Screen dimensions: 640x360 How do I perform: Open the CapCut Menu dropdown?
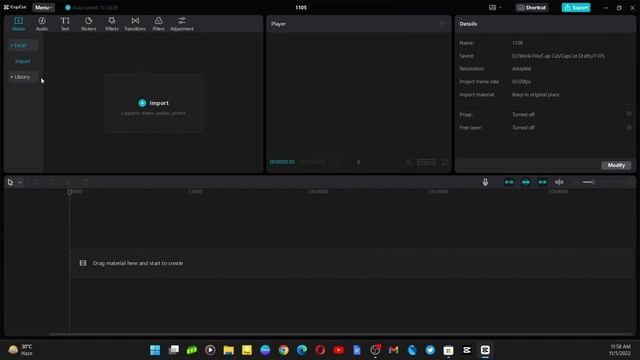click(x=43, y=7)
